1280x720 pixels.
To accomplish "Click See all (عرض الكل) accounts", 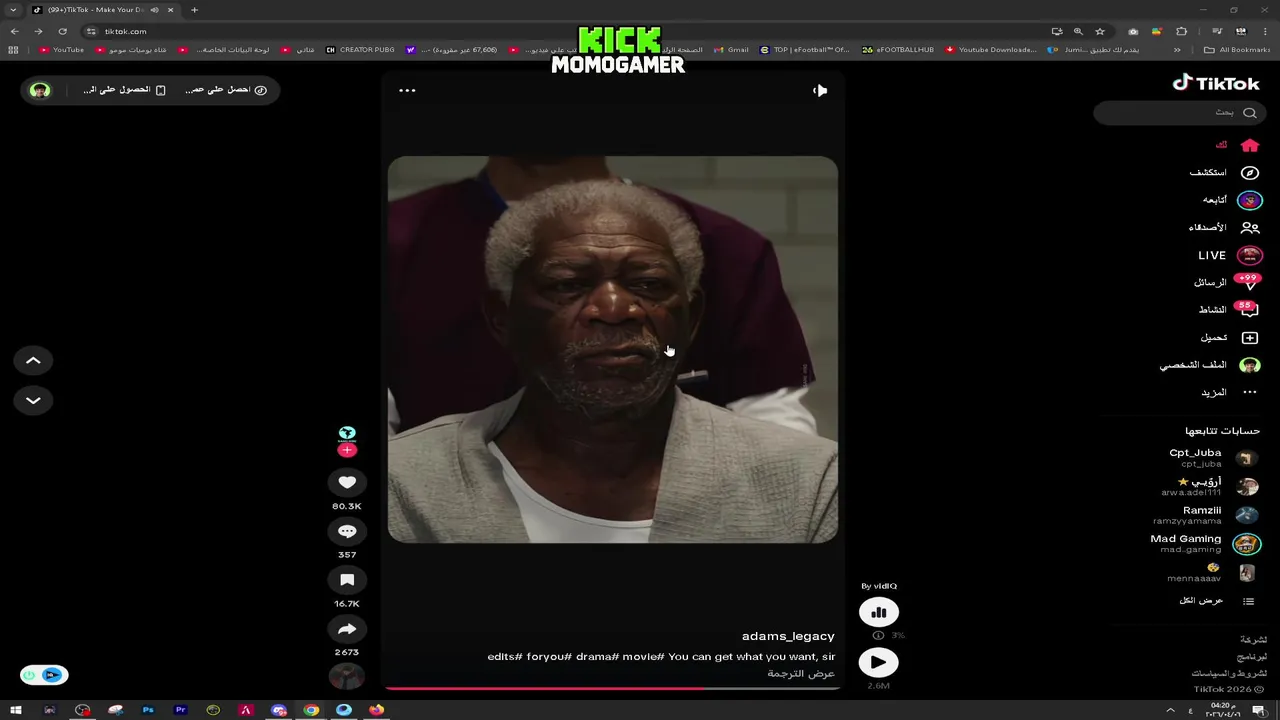I will pyautogui.click(x=1216, y=601).
